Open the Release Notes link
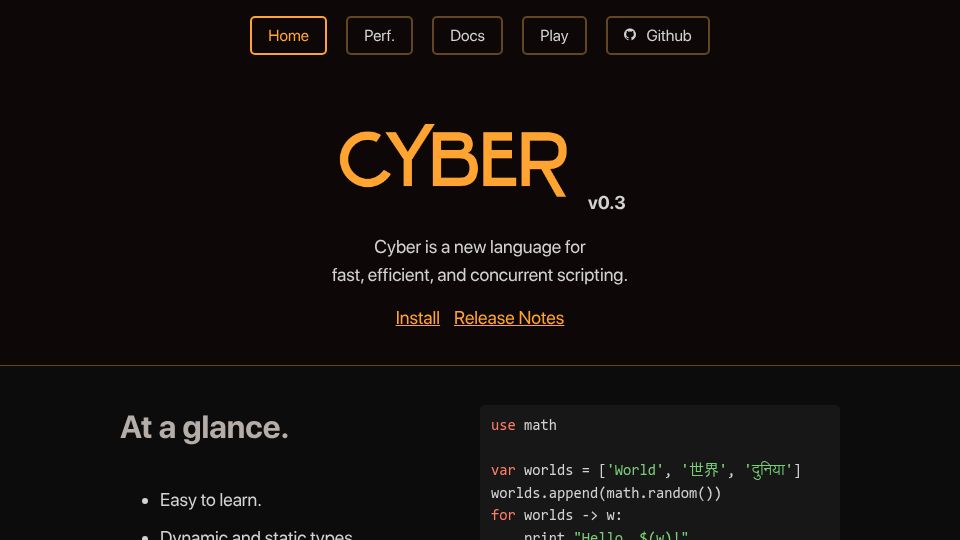The height and width of the screenshot is (540, 960). click(509, 318)
